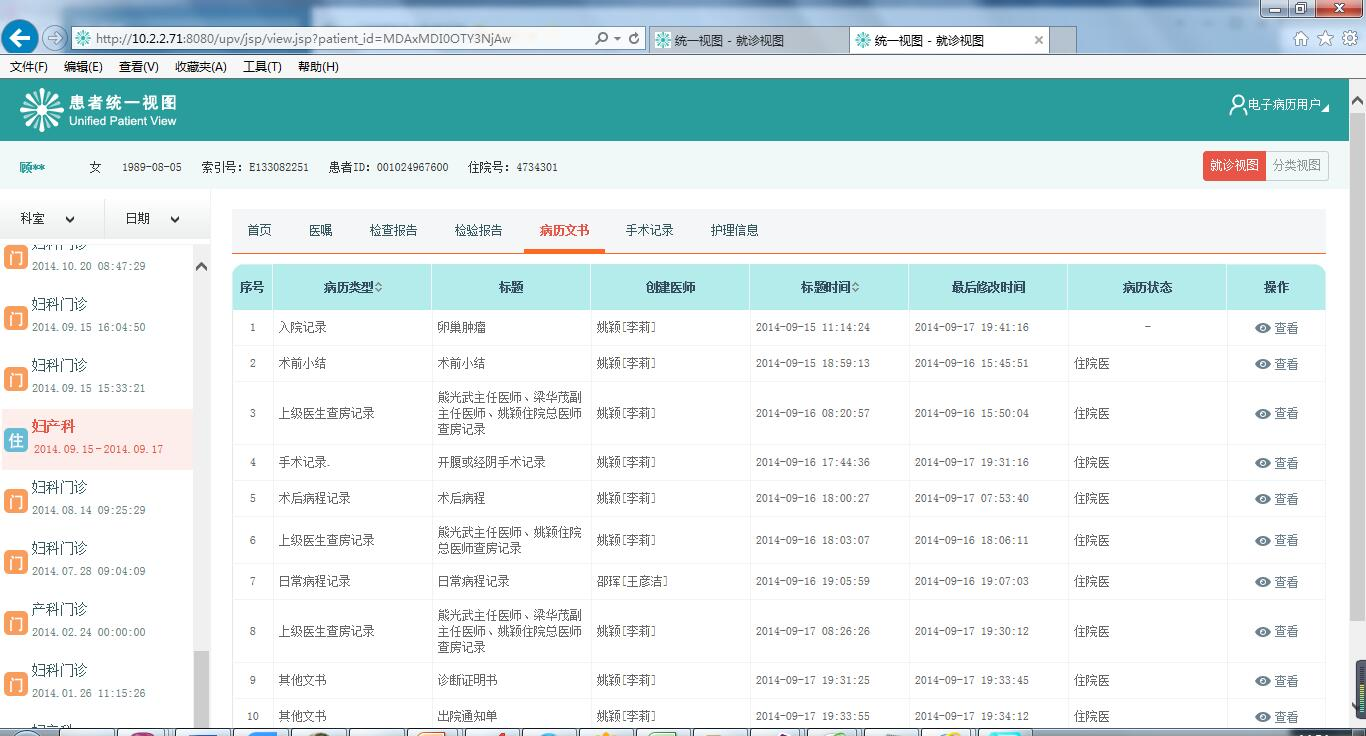Click the favorites star icon
This screenshot has width=1366, height=736.
[1325, 39]
